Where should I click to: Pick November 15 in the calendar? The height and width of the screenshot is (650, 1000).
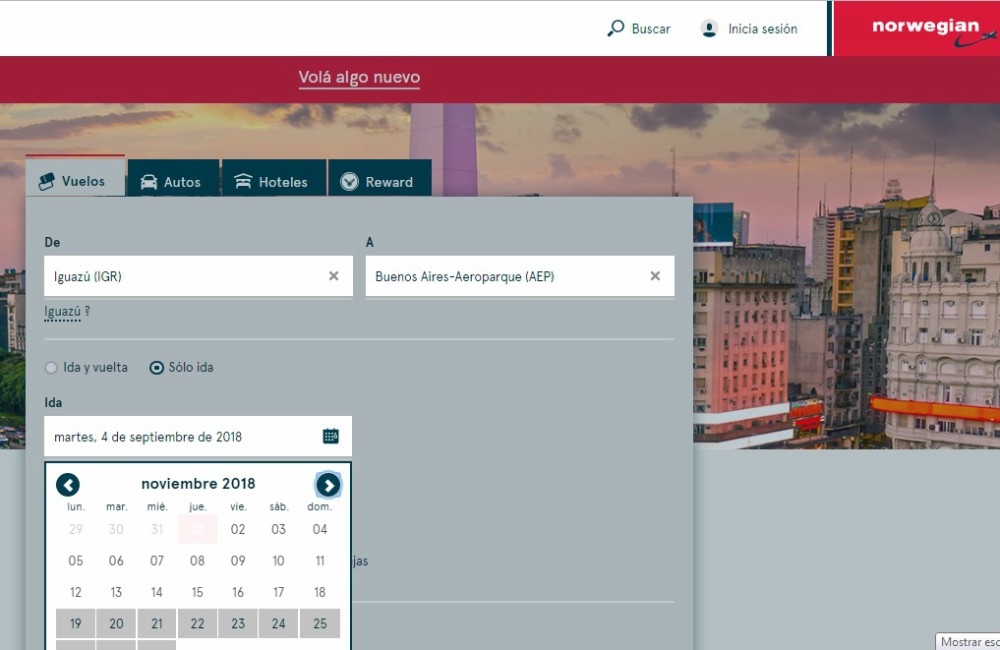click(x=197, y=592)
